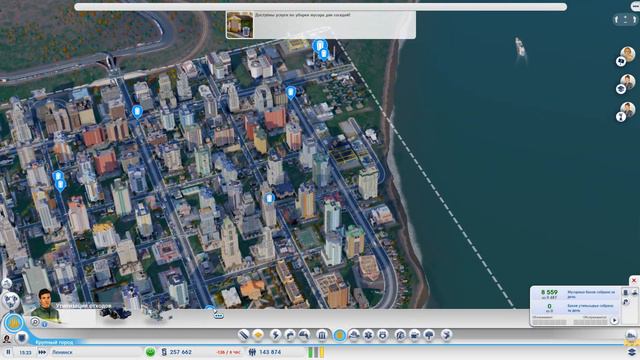Screen dimensions: 640x360
Task: Open the middle neighbor mayor avatar
Action: [628, 82]
